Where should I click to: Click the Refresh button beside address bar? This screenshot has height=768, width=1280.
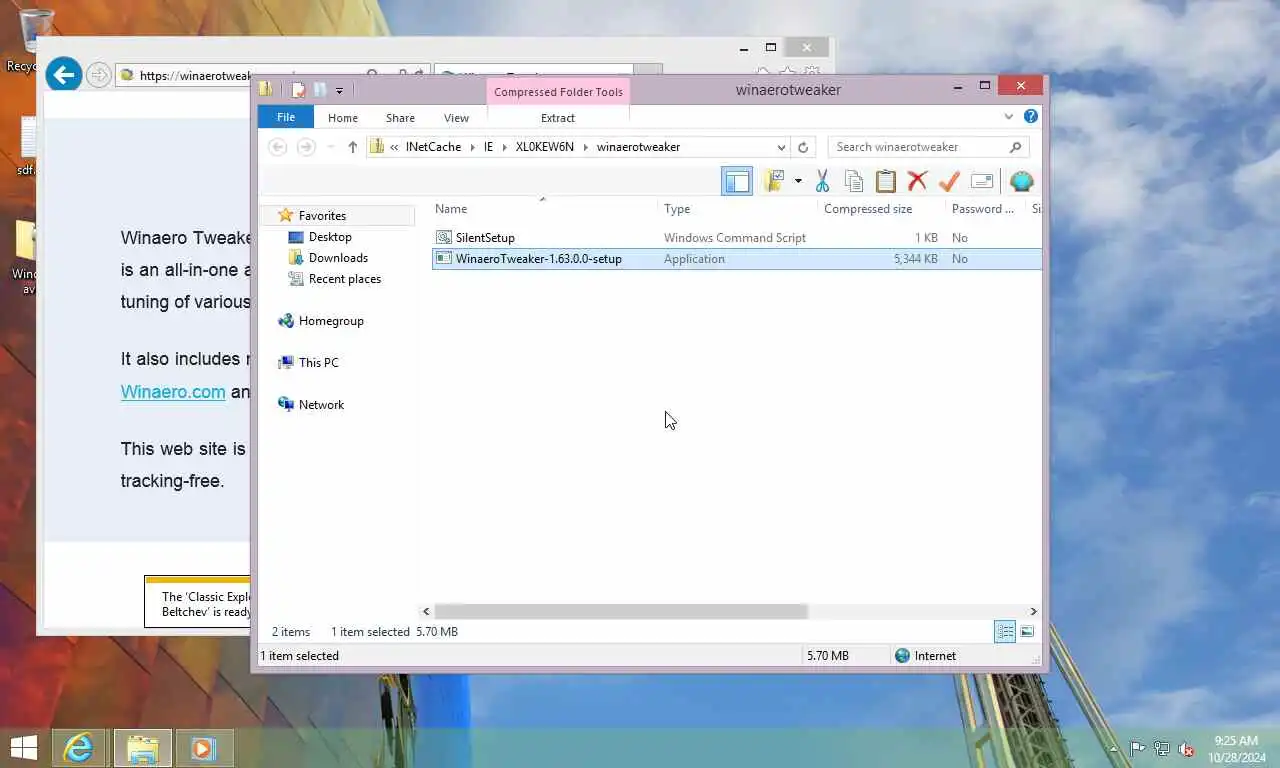point(803,147)
